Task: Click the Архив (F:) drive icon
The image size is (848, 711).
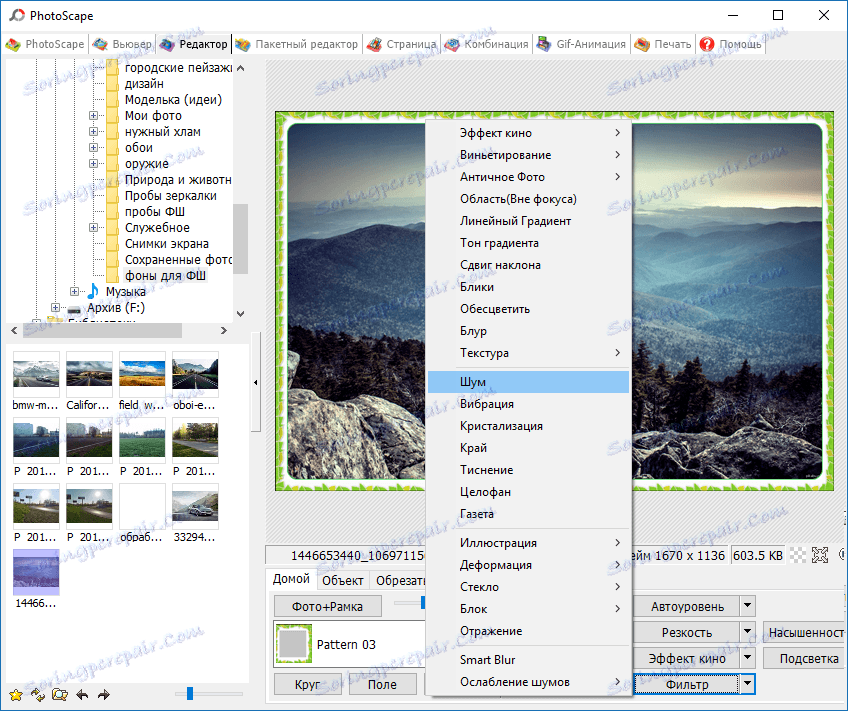Action: (74, 309)
